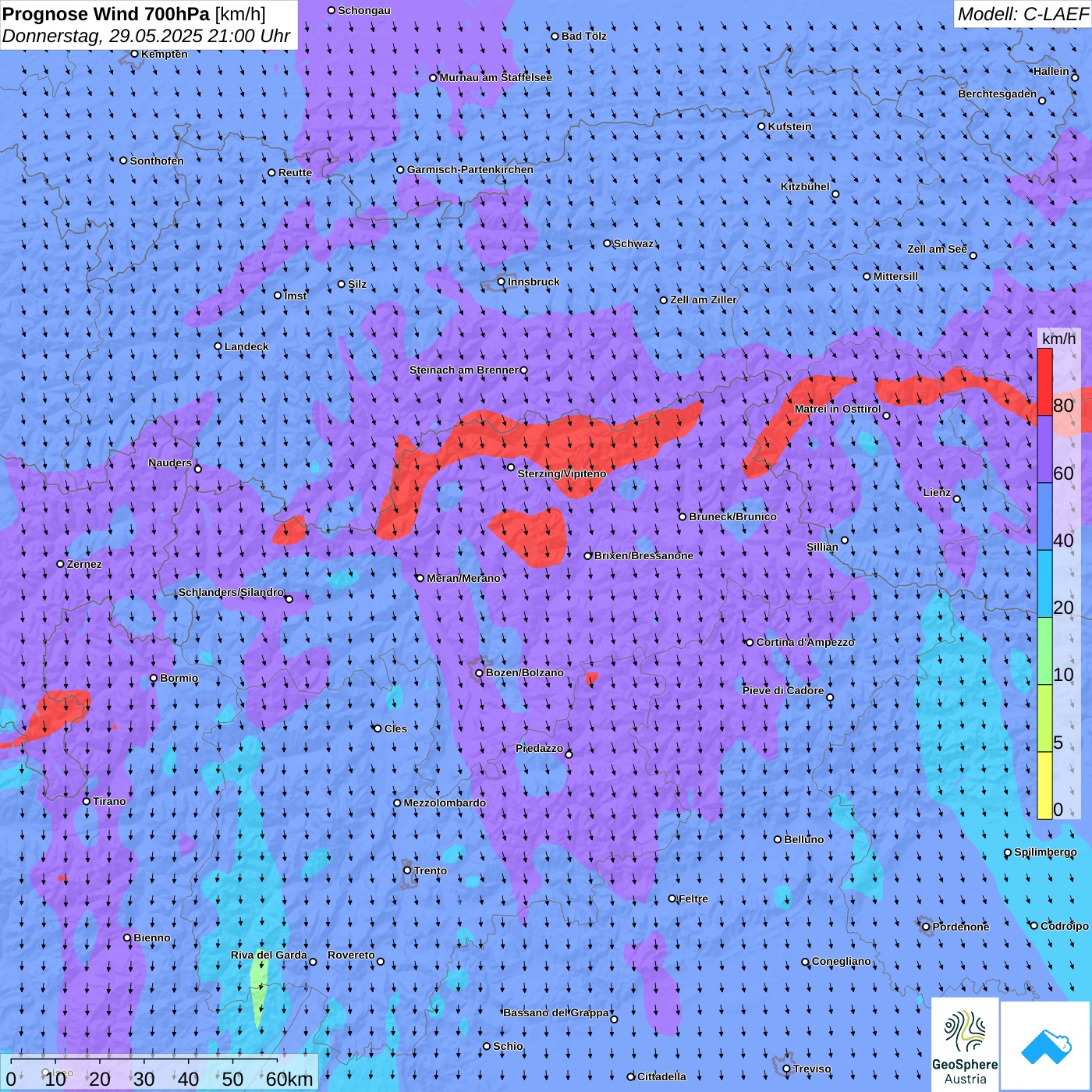Click the Innsbruck city label
Viewport: 1092px width, 1092px height.
534,282
